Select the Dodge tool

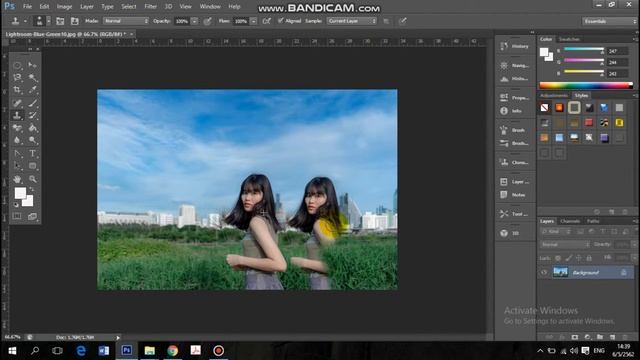[33, 140]
